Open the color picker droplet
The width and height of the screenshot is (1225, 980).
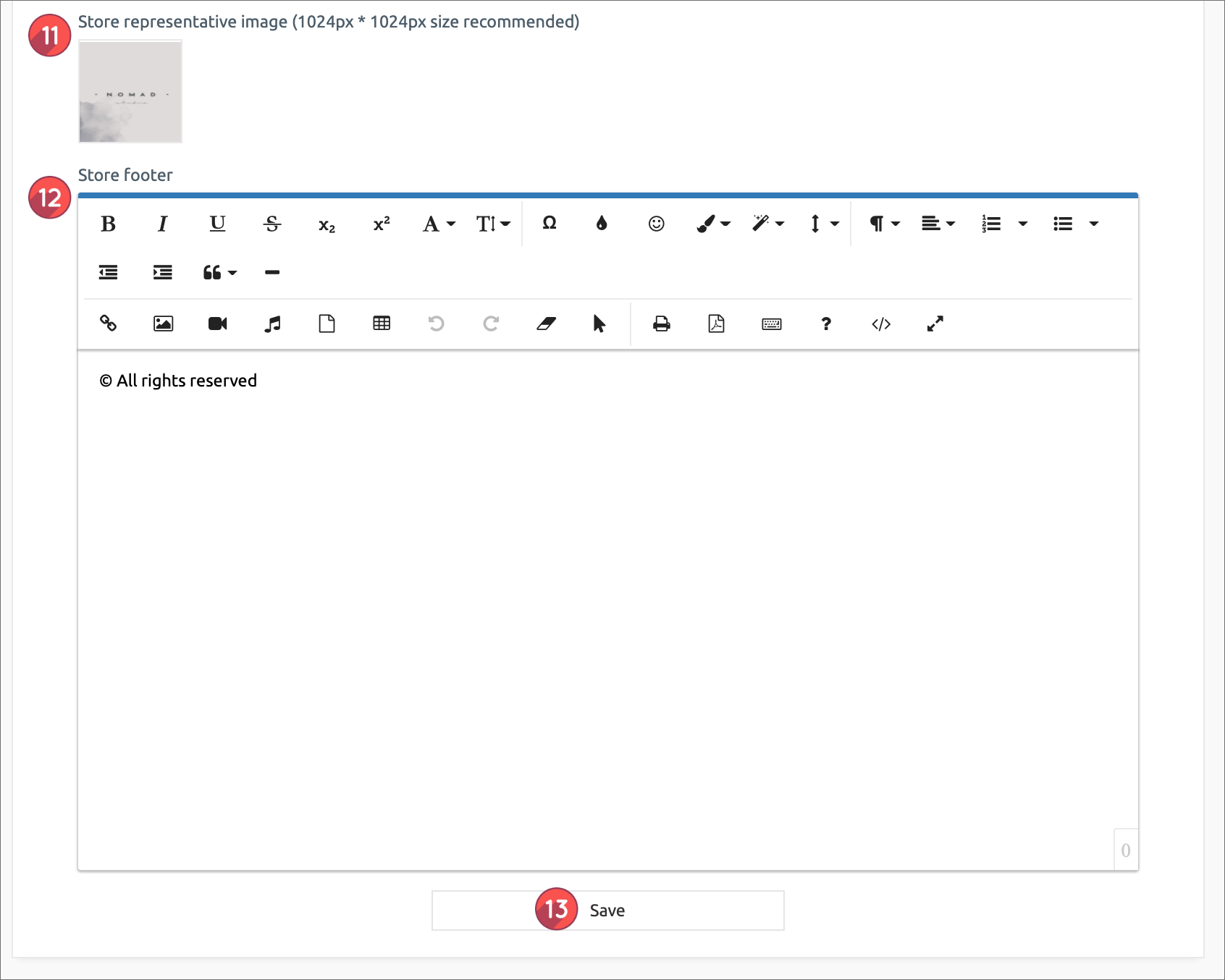click(602, 224)
